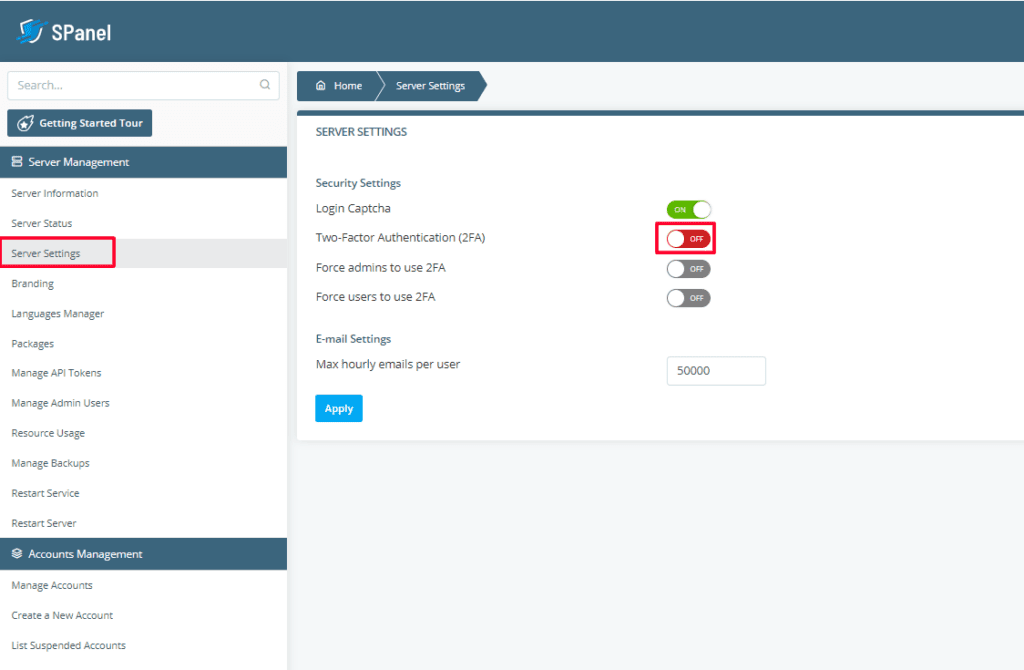The height and width of the screenshot is (670, 1024).
Task: Click the Max hourly emails input field
Action: click(716, 370)
